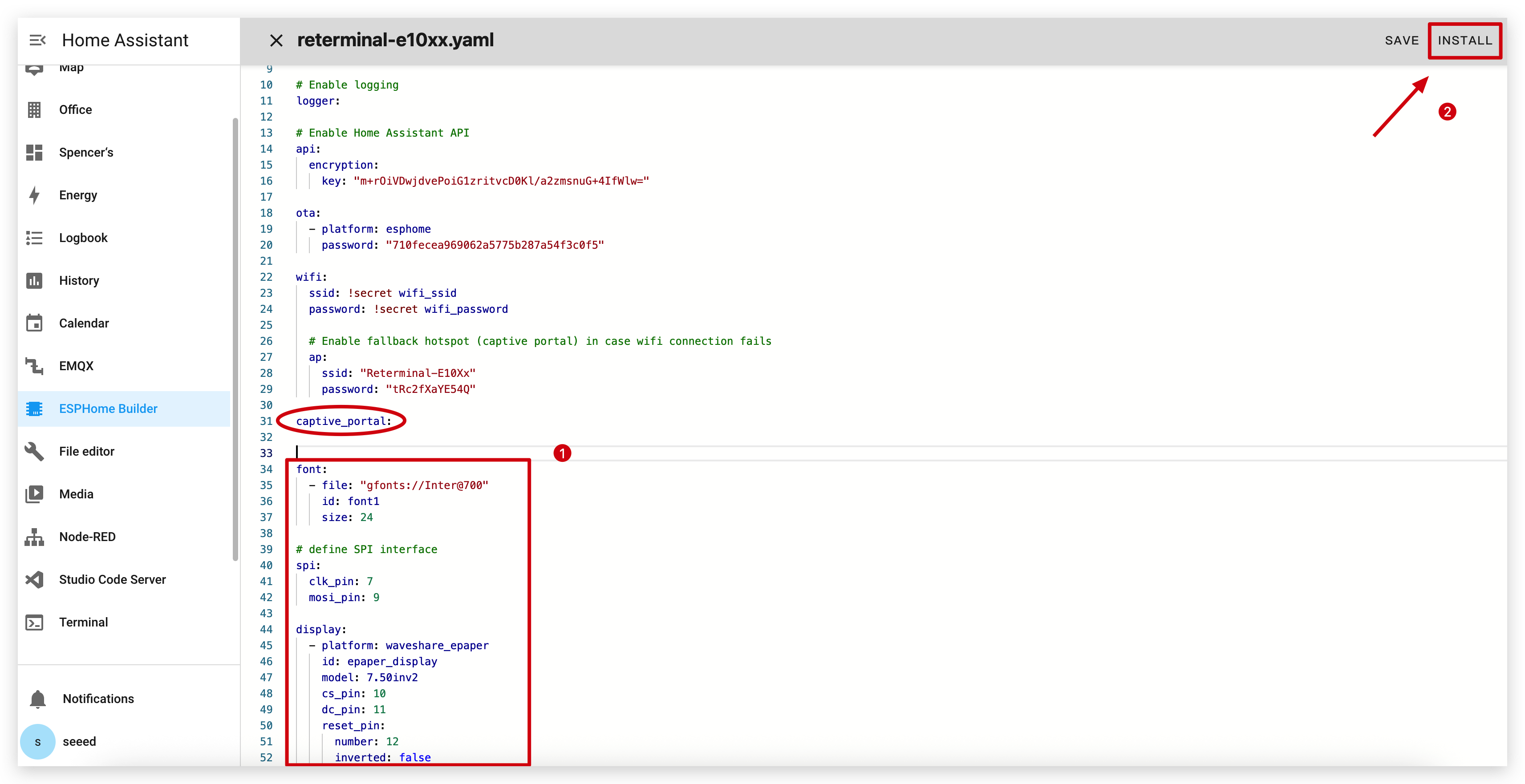Open the Notifications panel

tap(124, 699)
